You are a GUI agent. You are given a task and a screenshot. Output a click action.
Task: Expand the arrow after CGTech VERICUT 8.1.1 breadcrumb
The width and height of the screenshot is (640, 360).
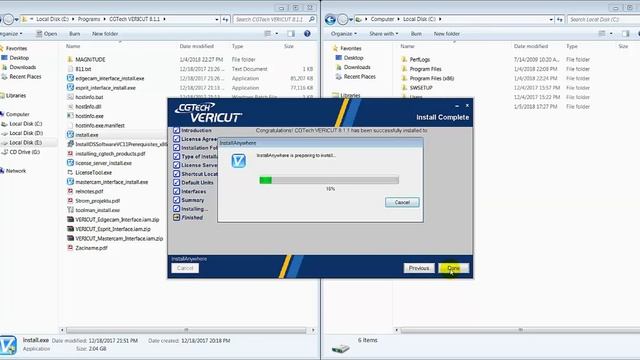(x=164, y=19)
